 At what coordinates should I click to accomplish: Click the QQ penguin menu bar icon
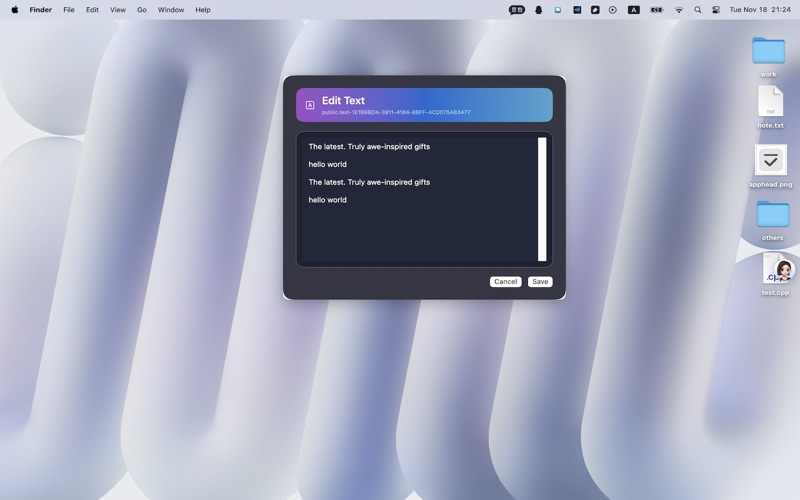click(538, 10)
